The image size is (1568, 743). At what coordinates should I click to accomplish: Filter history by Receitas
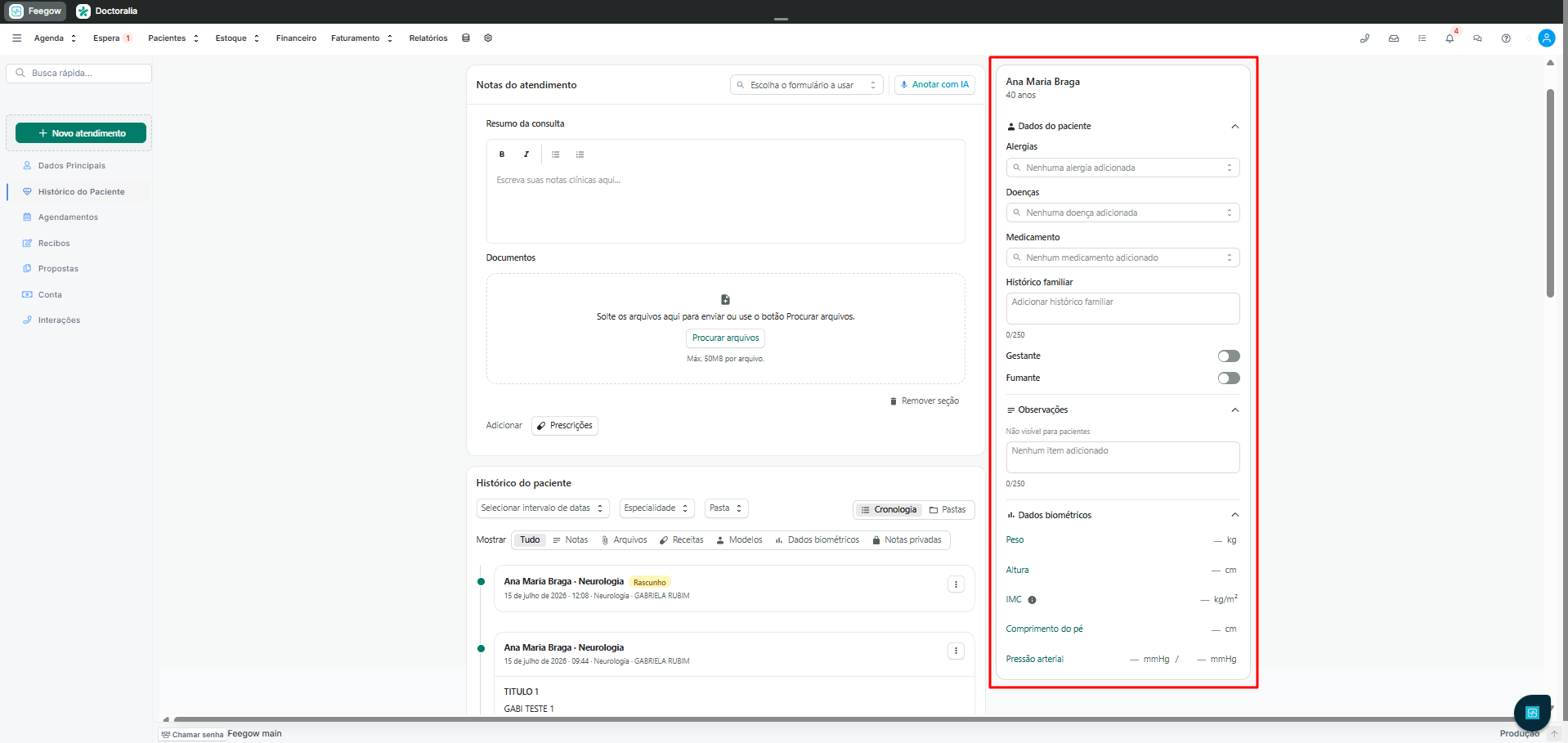coord(682,540)
